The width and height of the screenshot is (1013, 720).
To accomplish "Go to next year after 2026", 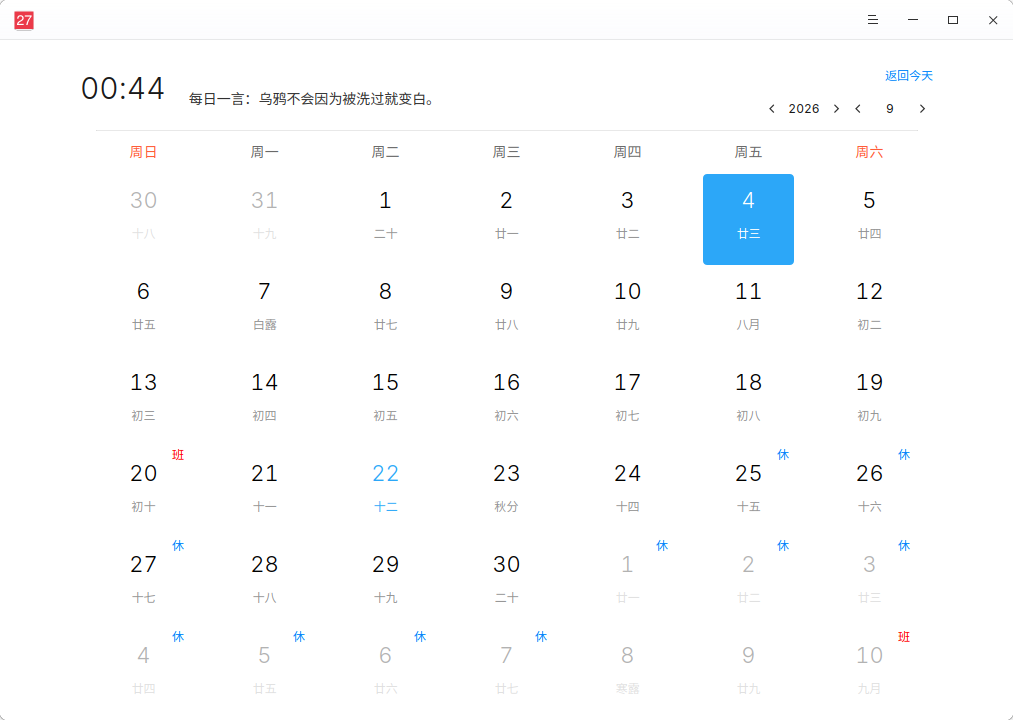I will (x=837, y=109).
